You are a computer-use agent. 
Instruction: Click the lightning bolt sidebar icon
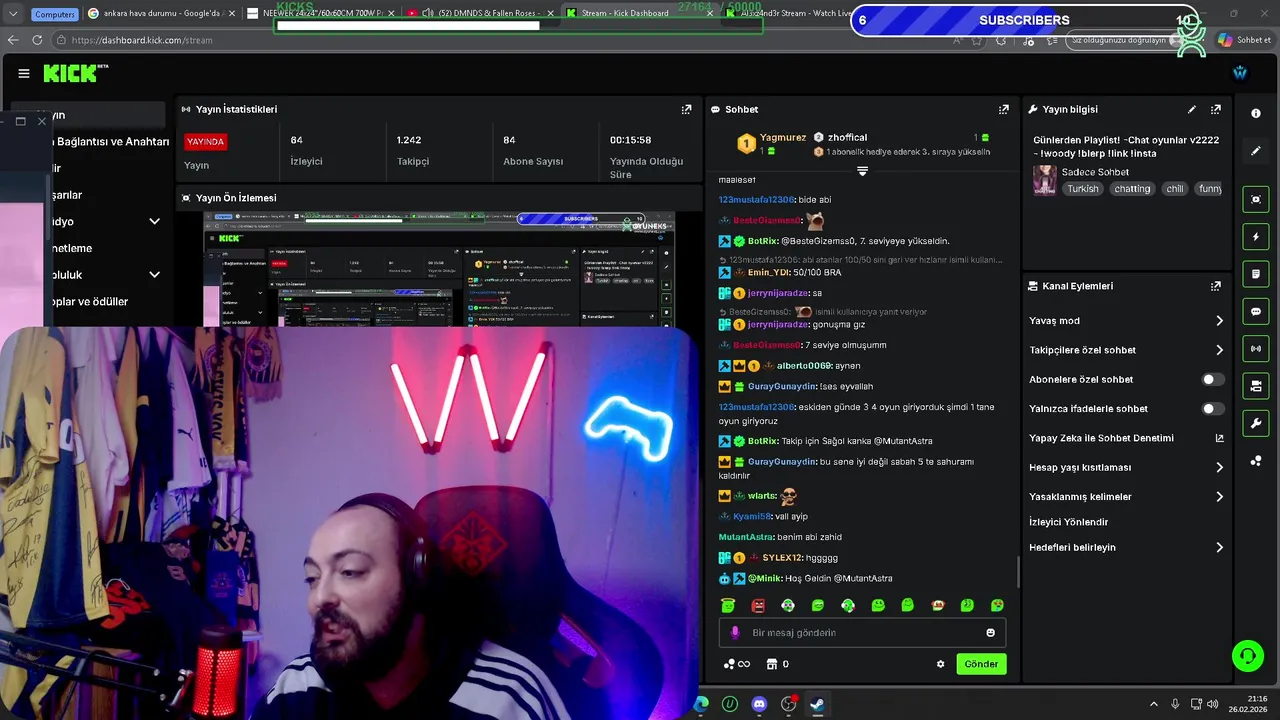(1256, 237)
